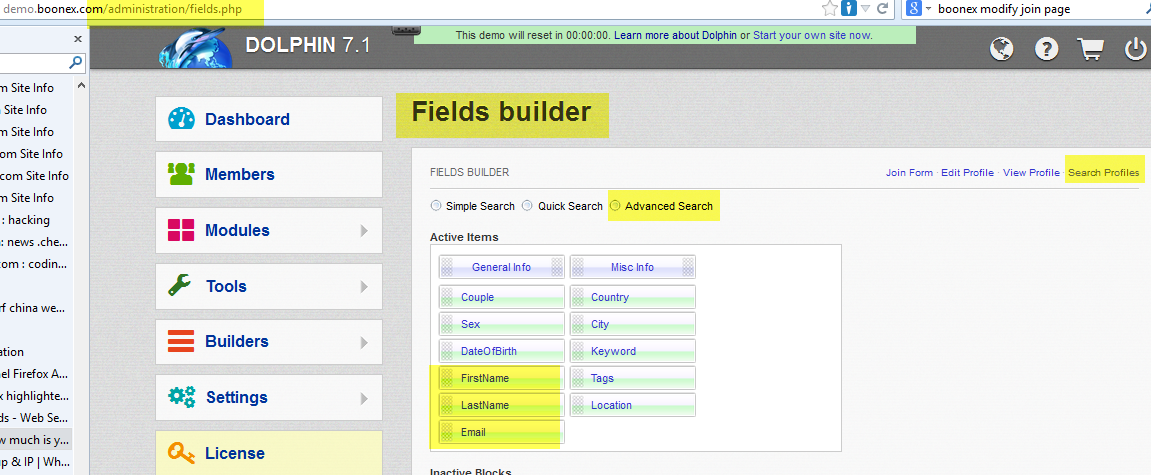
Task: Click the Dashboard gauge icon
Action: point(181,119)
